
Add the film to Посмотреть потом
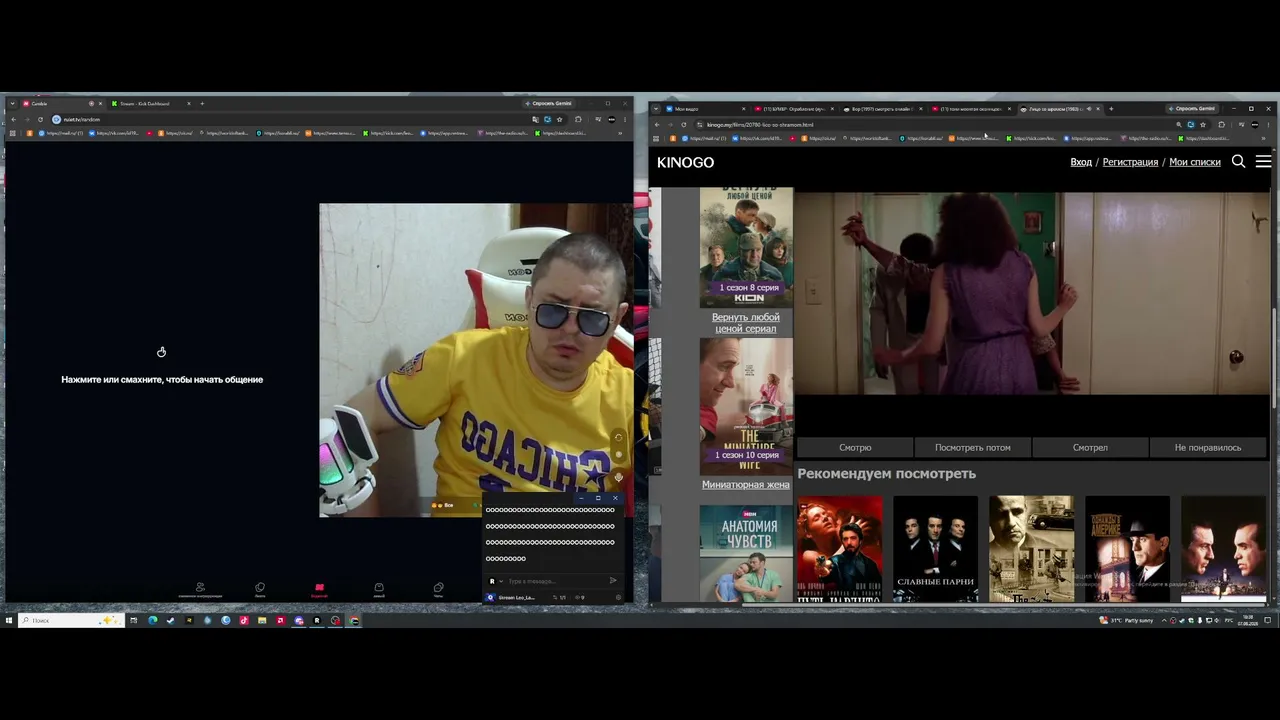tap(972, 448)
